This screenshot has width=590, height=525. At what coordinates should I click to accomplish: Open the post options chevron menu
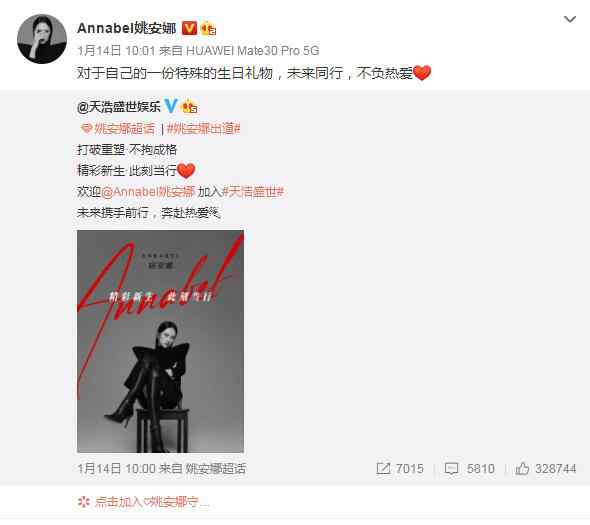[x=570, y=19]
